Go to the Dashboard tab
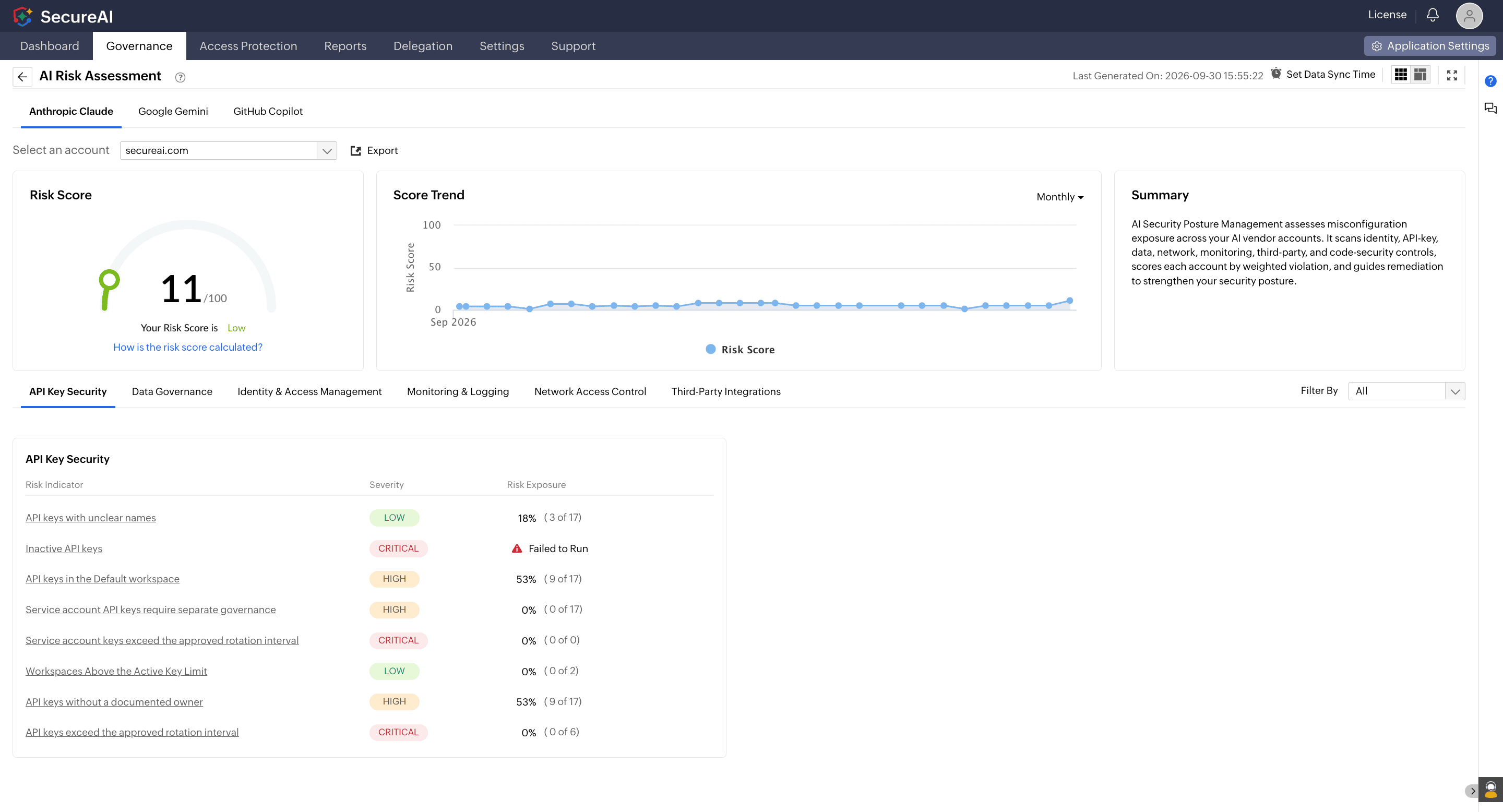1503x812 pixels. click(50, 46)
